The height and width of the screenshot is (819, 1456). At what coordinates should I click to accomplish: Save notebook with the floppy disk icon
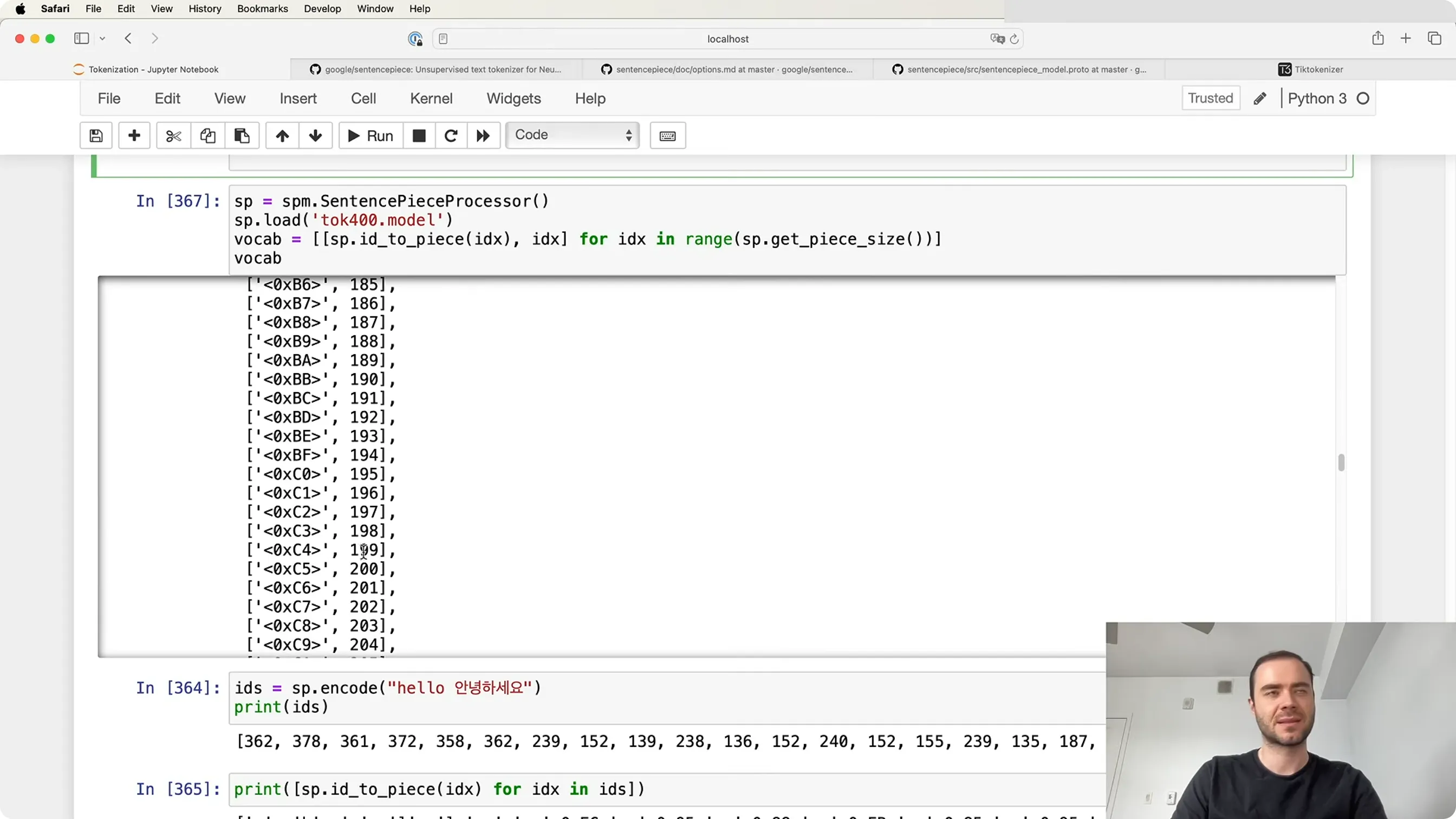[x=96, y=135]
